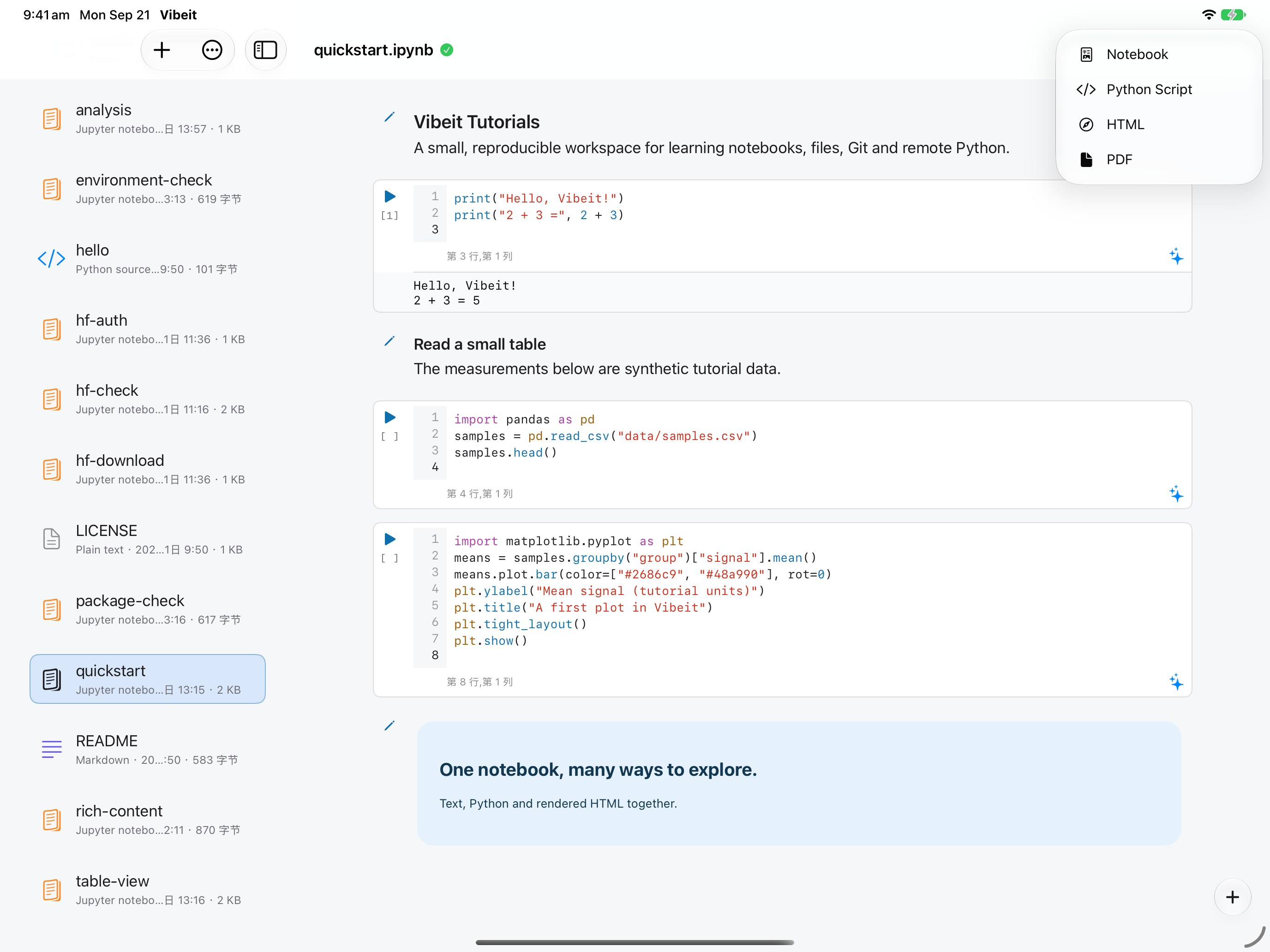Screen dimensions: 1270x952
Task: Click the quickstart.ipynb title
Action: [x=373, y=50]
